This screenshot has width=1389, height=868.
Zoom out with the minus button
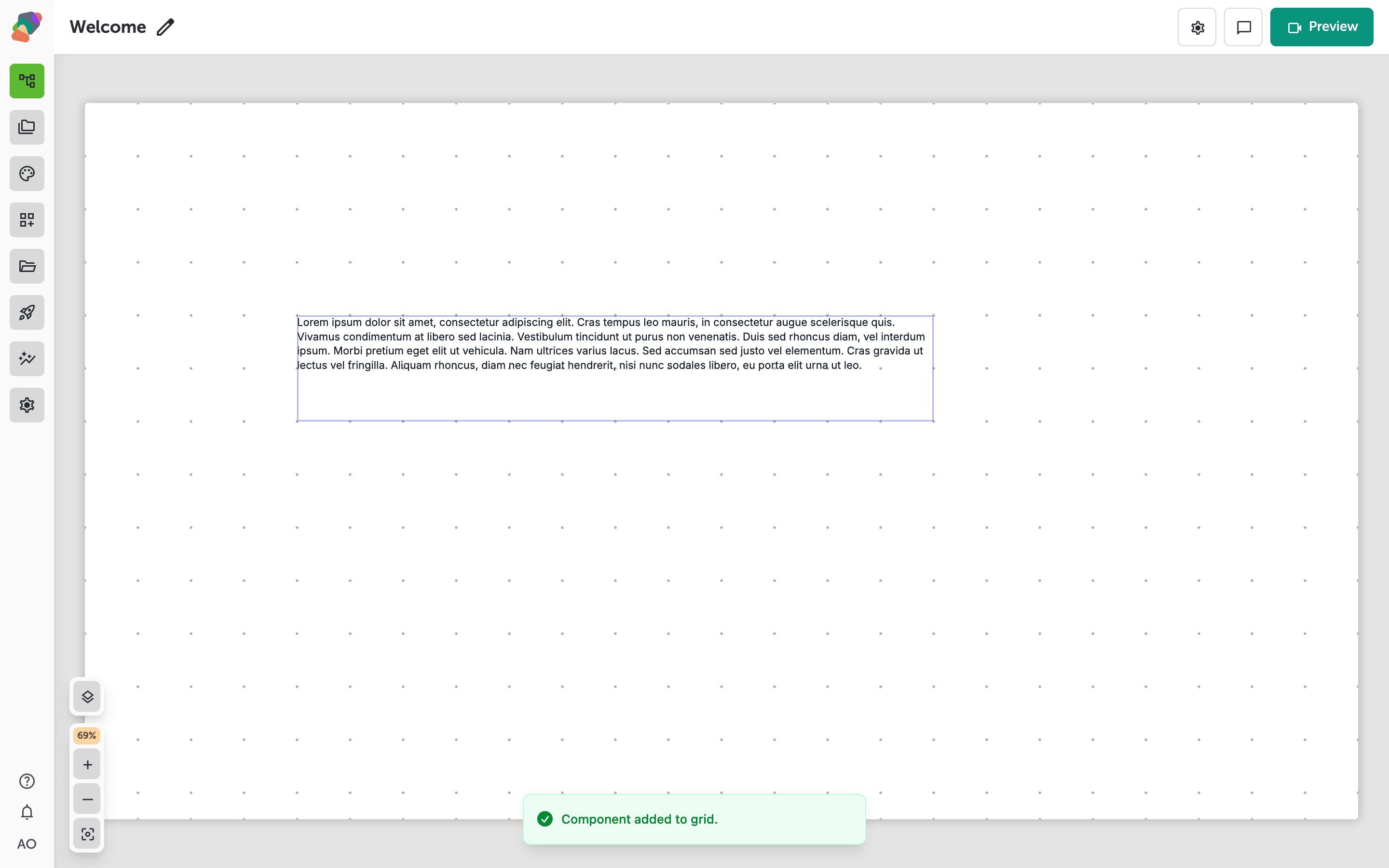coord(87,799)
